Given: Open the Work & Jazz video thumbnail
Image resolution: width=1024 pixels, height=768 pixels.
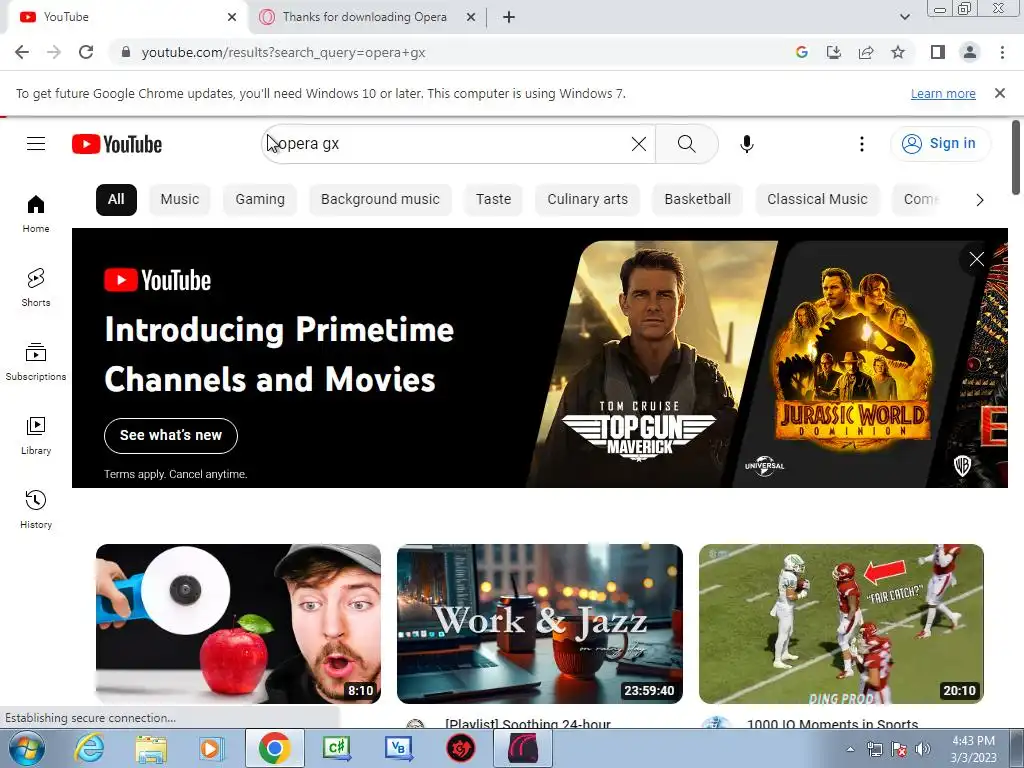Looking at the screenshot, I should [x=540, y=624].
